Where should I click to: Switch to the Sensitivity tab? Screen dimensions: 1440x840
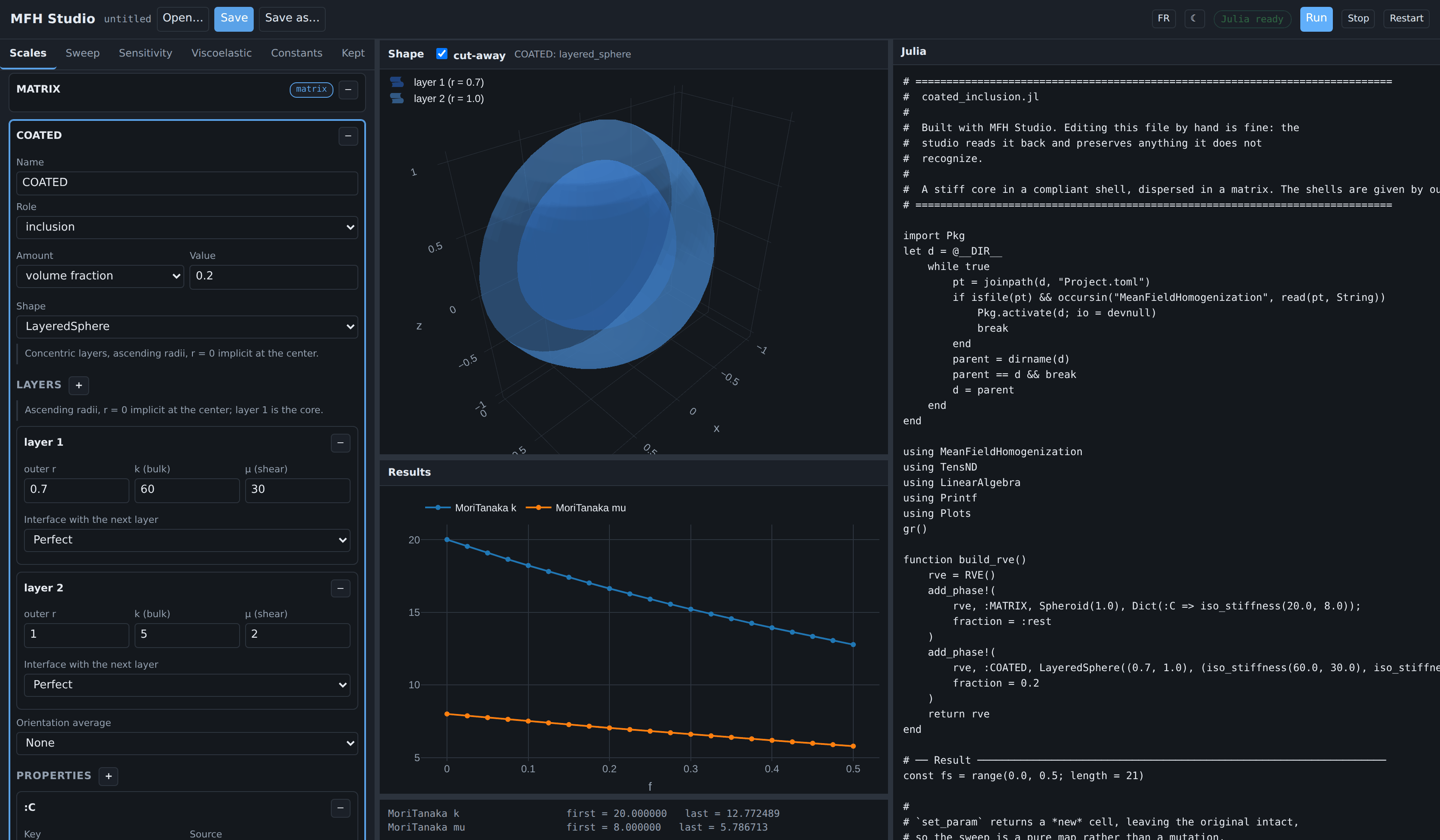[x=145, y=53]
